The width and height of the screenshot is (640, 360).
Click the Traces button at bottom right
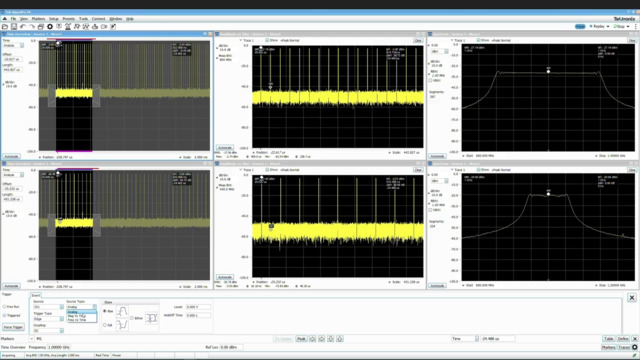624,347
